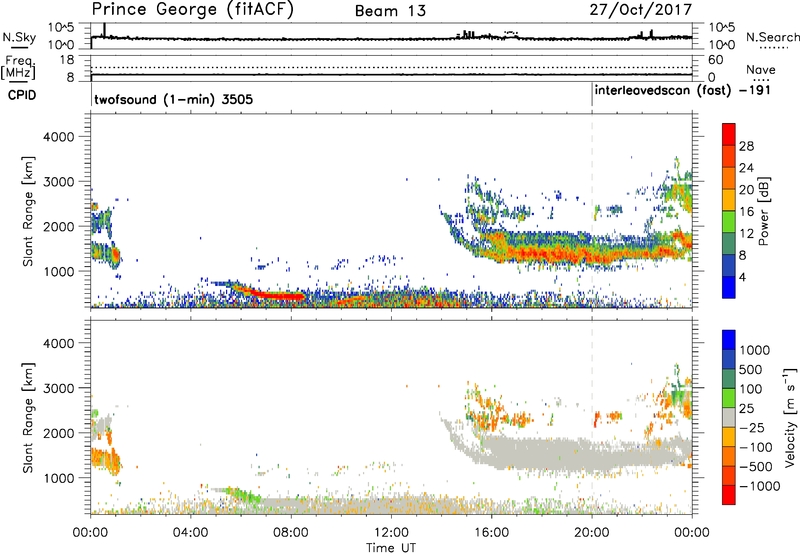Click the "N.Search" legend label
The width and height of the screenshot is (800, 554).
coord(773,37)
